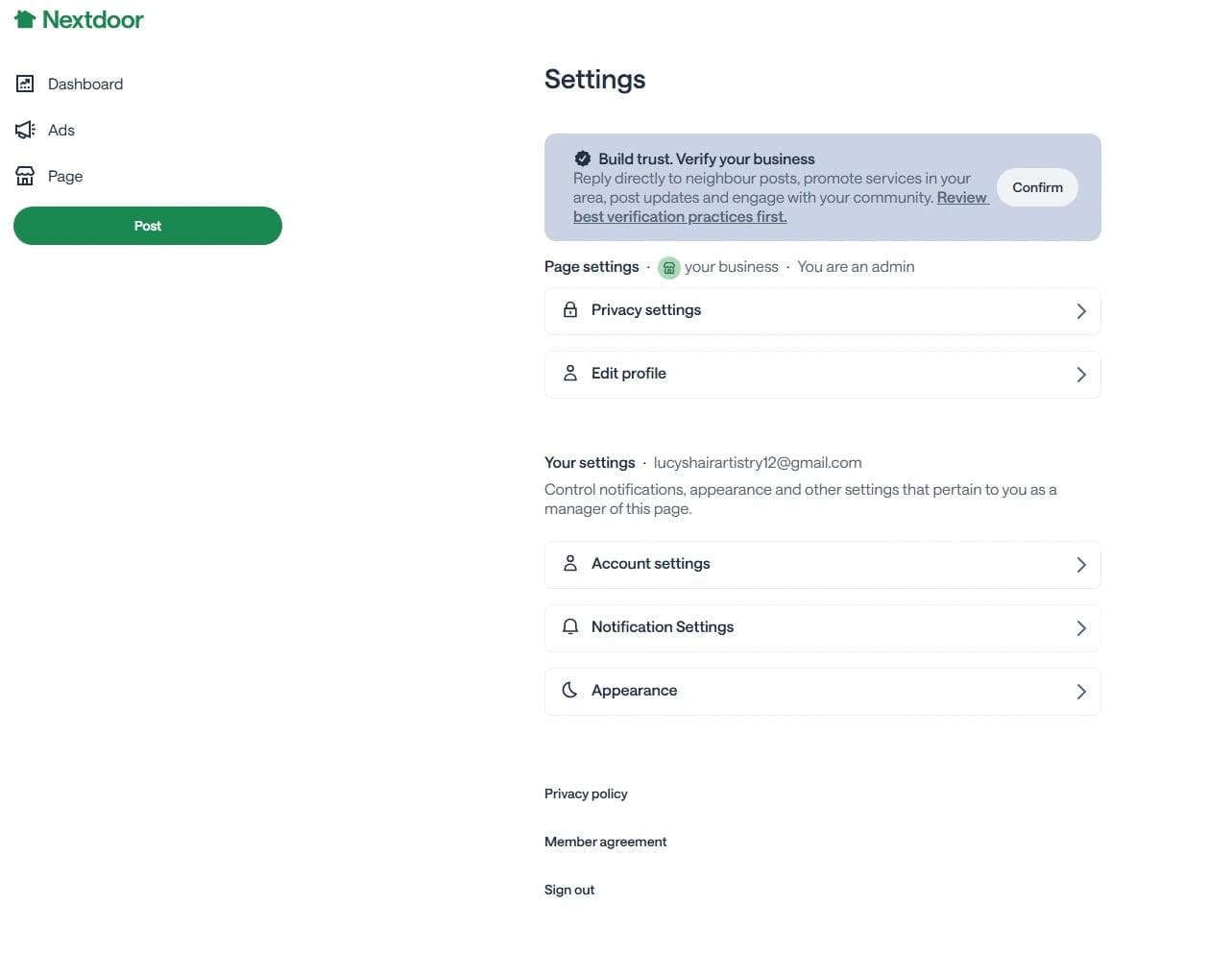Select the Privacy settings label

click(646, 309)
